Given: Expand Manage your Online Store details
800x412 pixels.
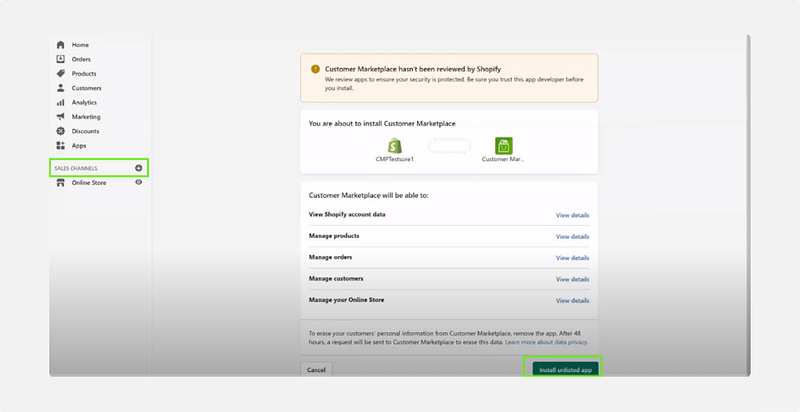Looking at the screenshot, I should pyautogui.click(x=572, y=300).
